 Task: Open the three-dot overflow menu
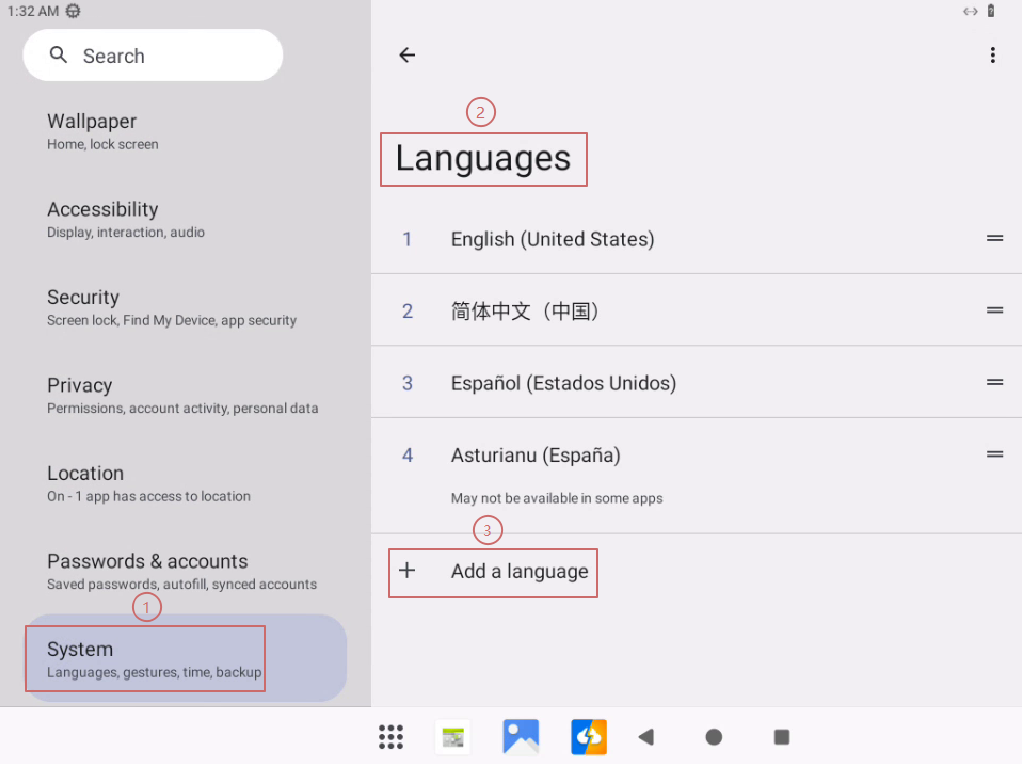pos(992,56)
